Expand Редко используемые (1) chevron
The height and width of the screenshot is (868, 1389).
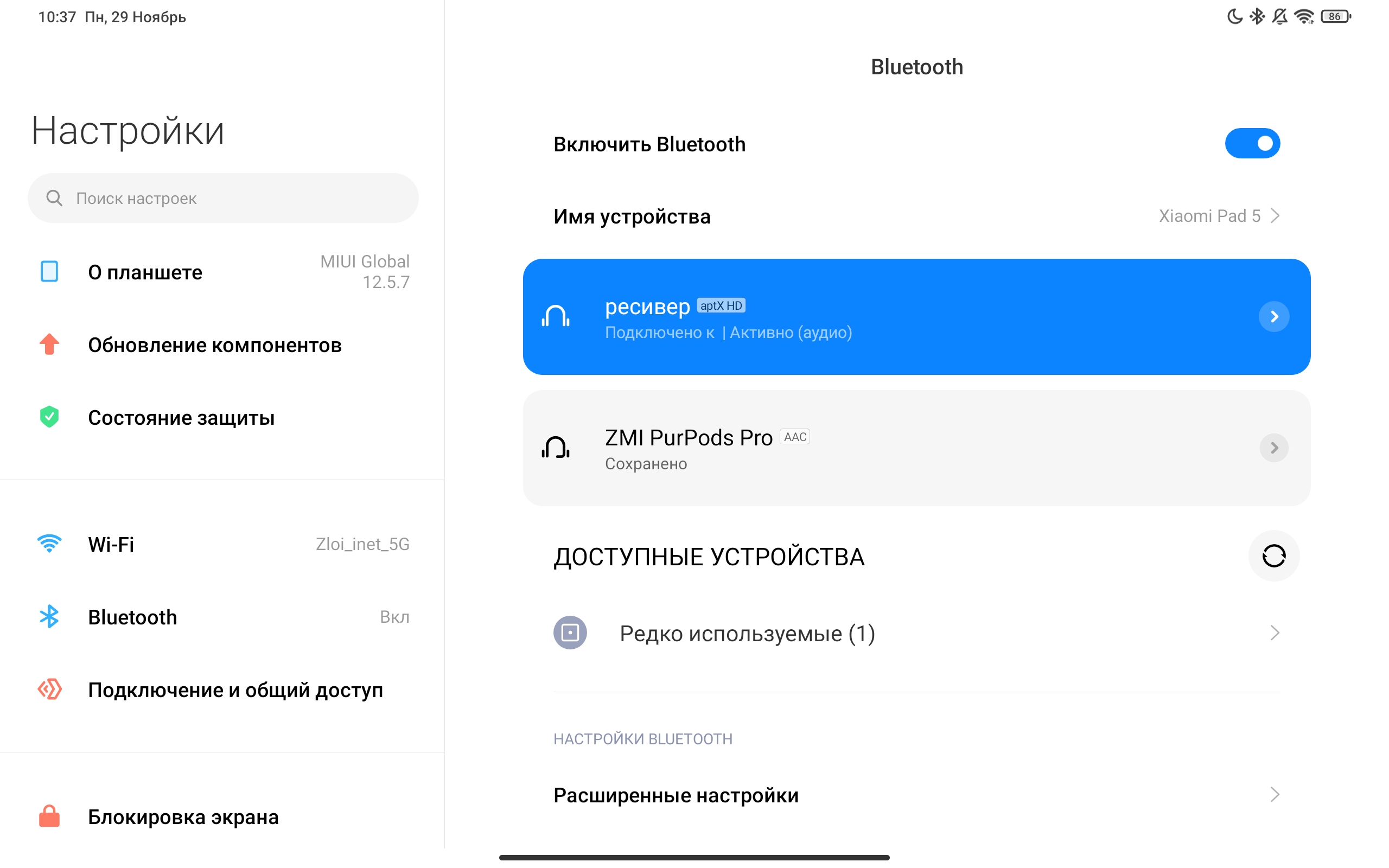(1274, 633)
